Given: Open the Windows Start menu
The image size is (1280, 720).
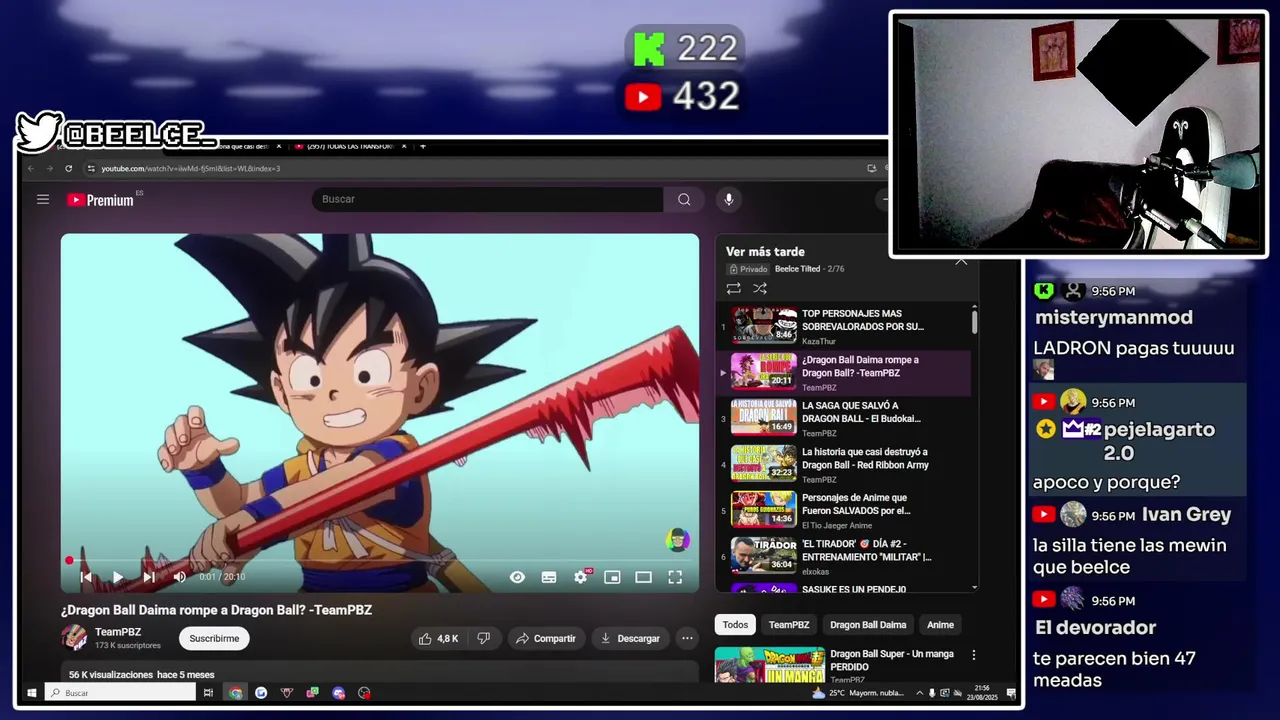Looking at the screenshot, I should coord(31,693).
